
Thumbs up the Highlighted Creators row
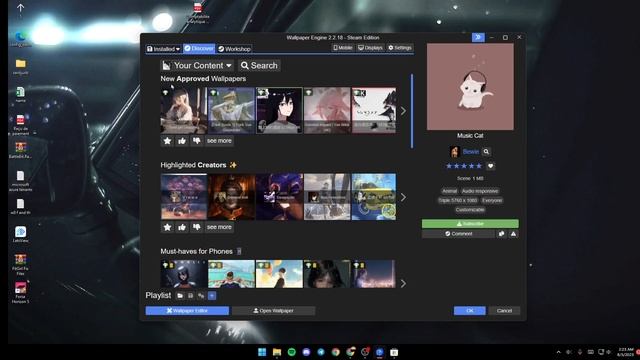point(182,227)
